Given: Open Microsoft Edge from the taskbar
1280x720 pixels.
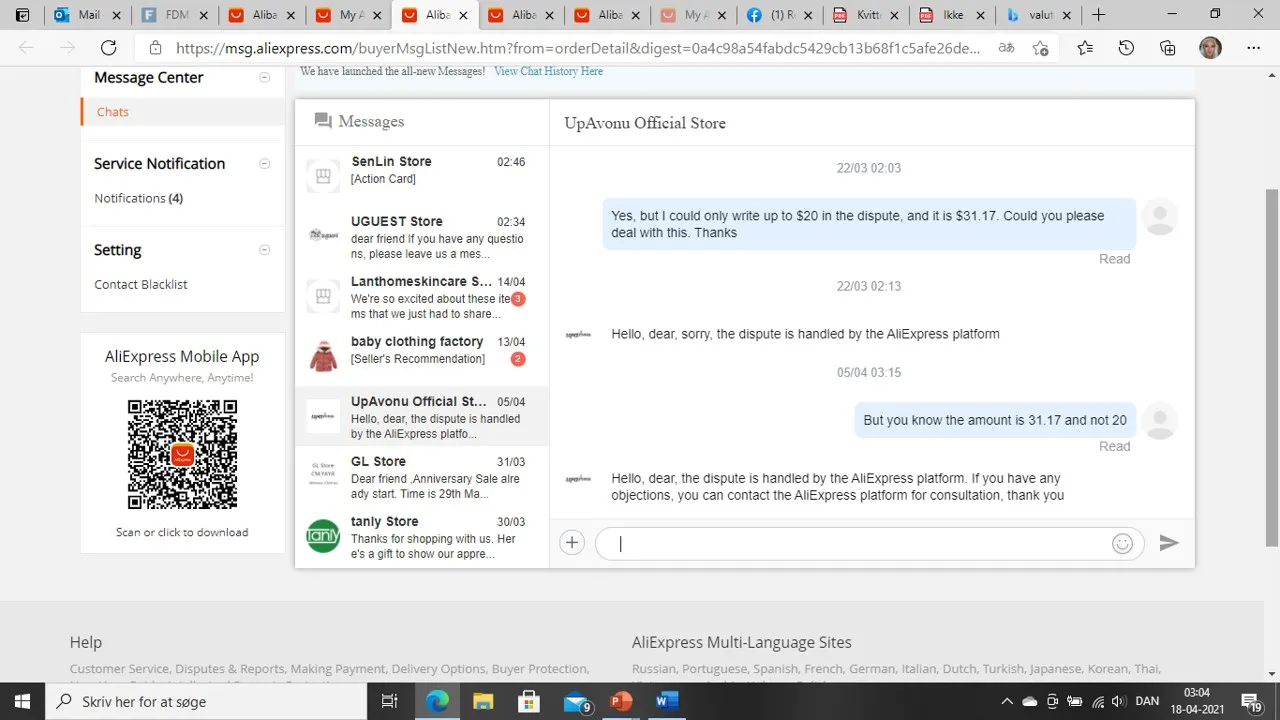Looking at the screenshot, I should (x=437, y=701).
